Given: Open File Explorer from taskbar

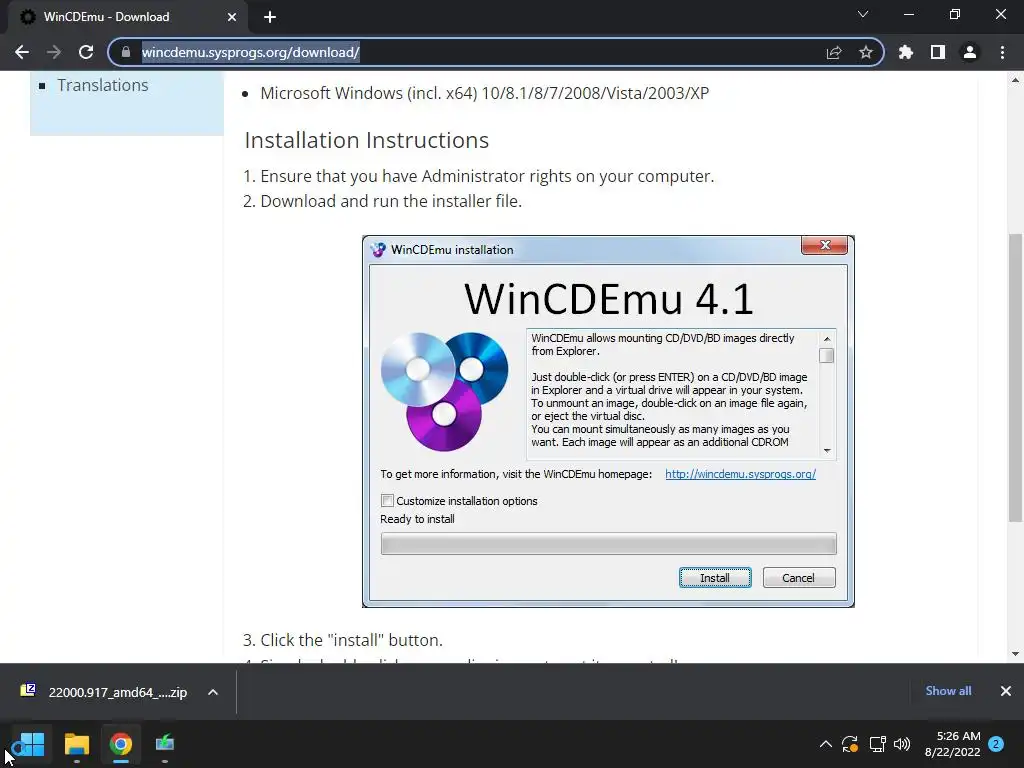Looking at the screenshot, I should [x=76, y=744].
